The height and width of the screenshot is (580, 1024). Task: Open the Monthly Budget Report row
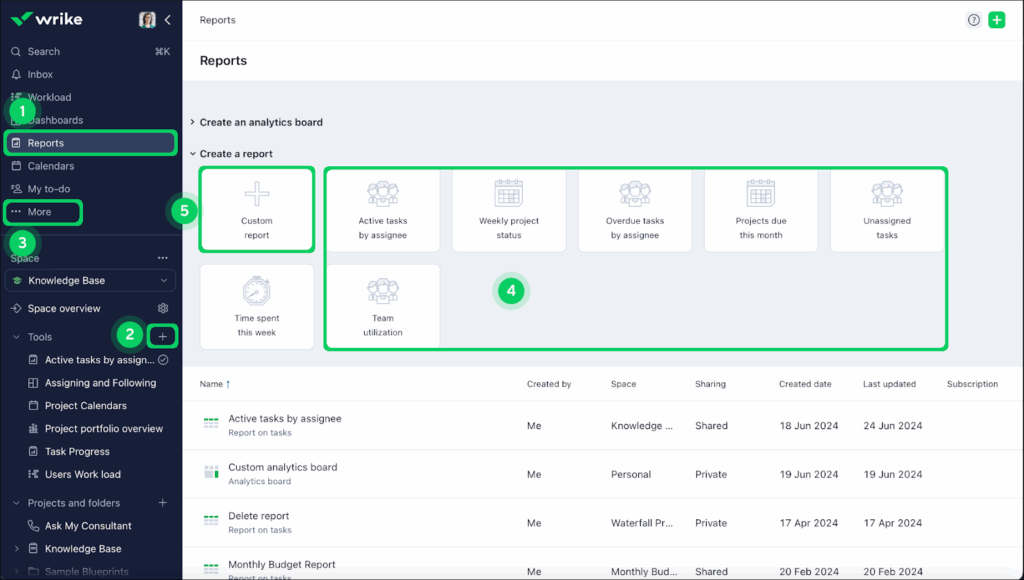(x=282, y=565)
